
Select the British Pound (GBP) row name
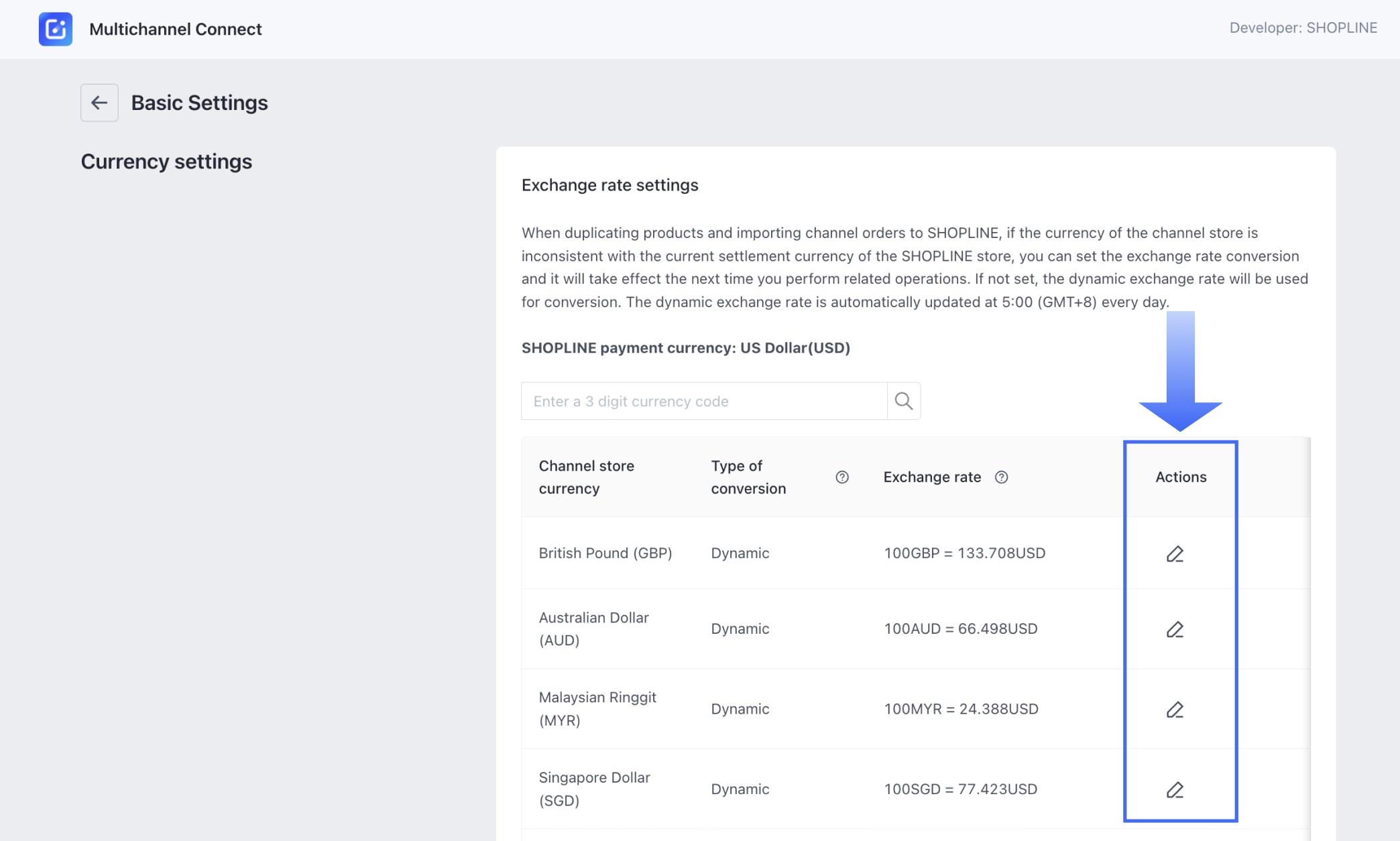[605, 553]
